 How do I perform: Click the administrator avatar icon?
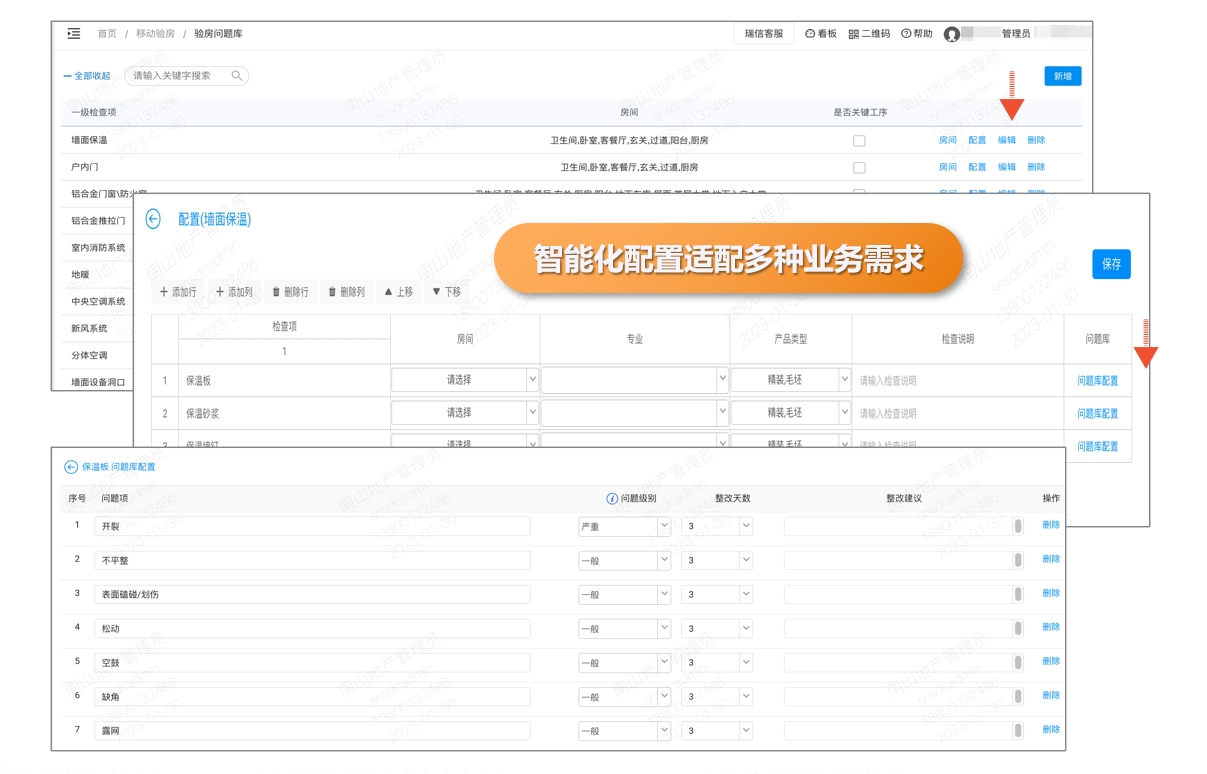tap(952, 34)
